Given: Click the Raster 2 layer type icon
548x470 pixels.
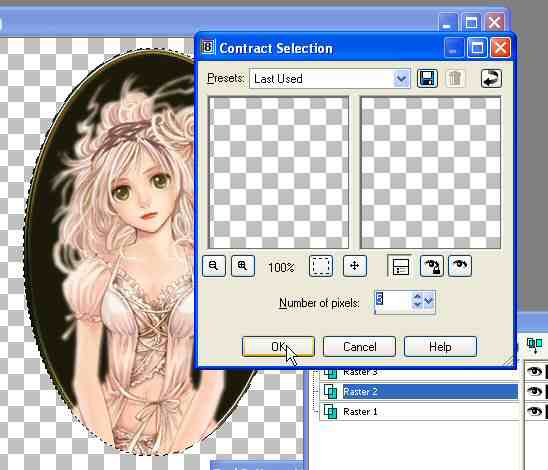Looking at the screenshot, I should click(x=330, y=391).
